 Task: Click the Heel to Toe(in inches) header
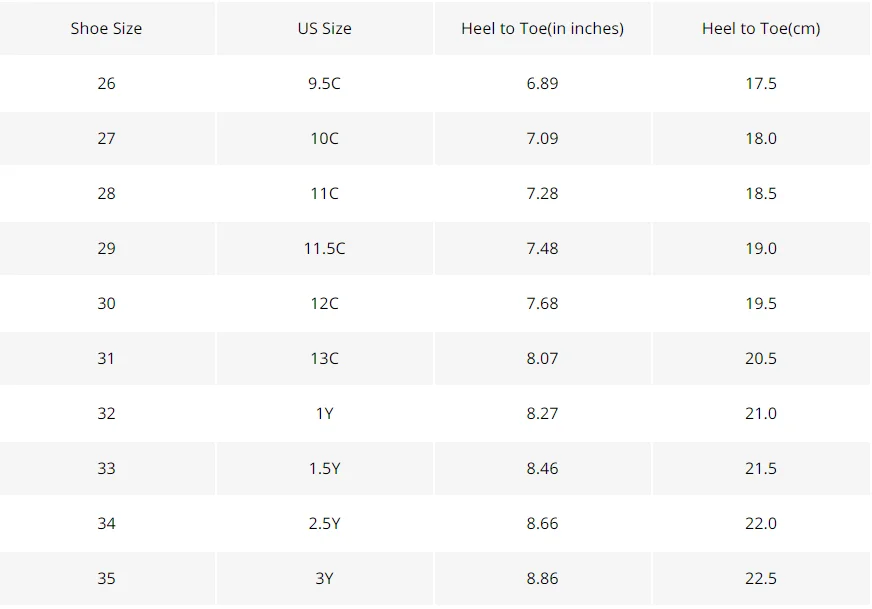click(542, 28)
